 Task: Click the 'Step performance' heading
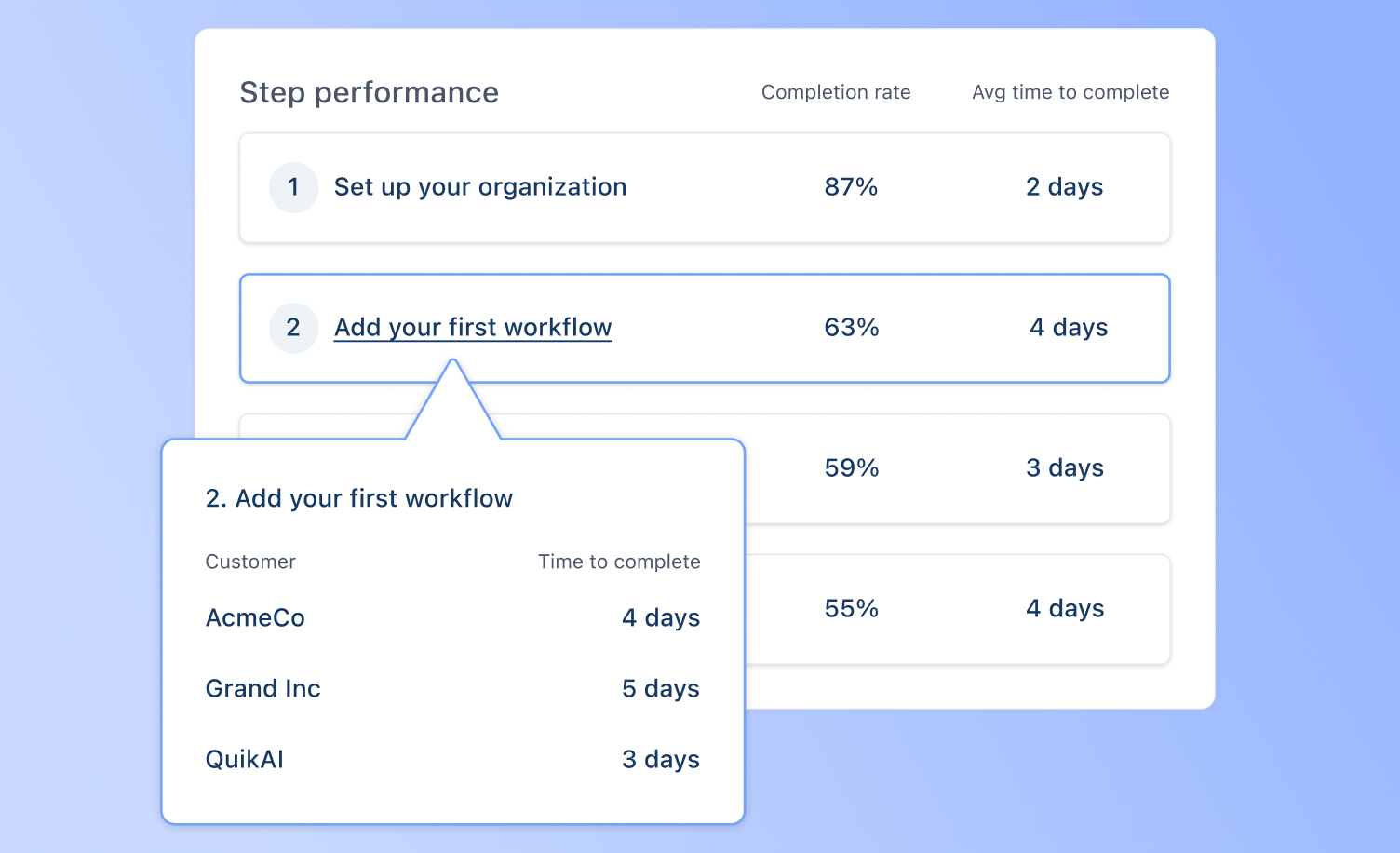pyautogui.click(x=369, y=92)
